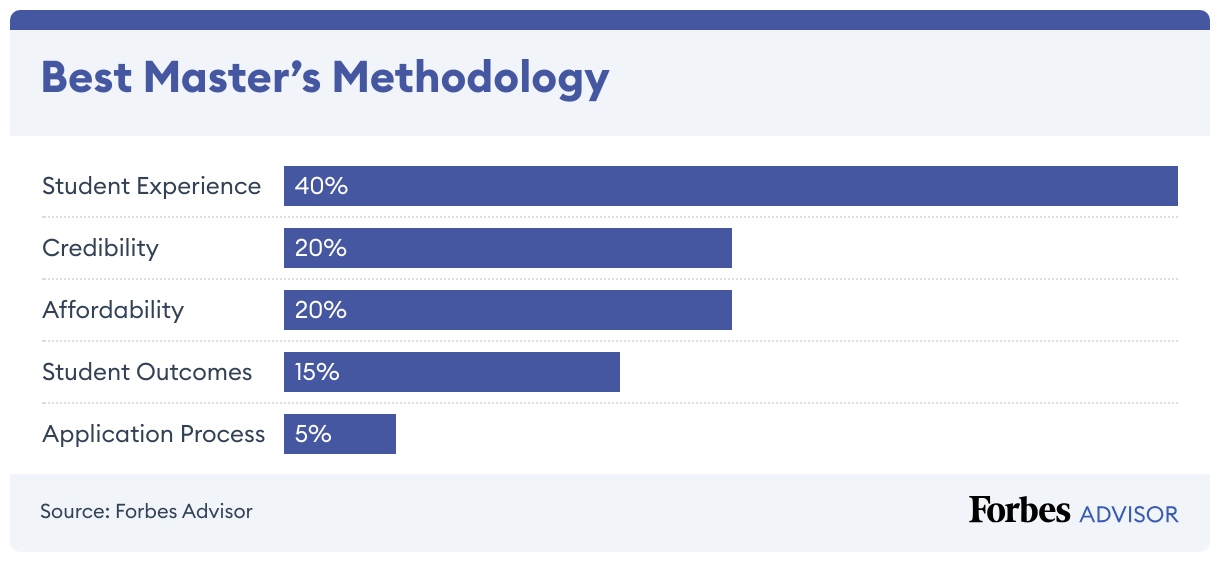
Task: Click the dark blue top header stripe
Action: coord(610,19)
